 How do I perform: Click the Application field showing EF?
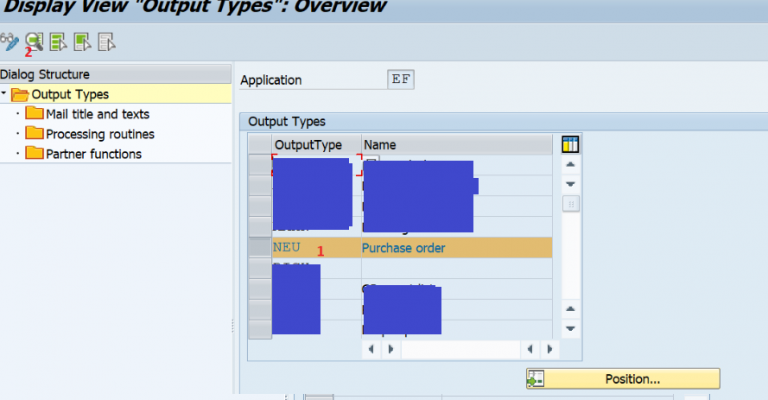click(x=402, y=80)
